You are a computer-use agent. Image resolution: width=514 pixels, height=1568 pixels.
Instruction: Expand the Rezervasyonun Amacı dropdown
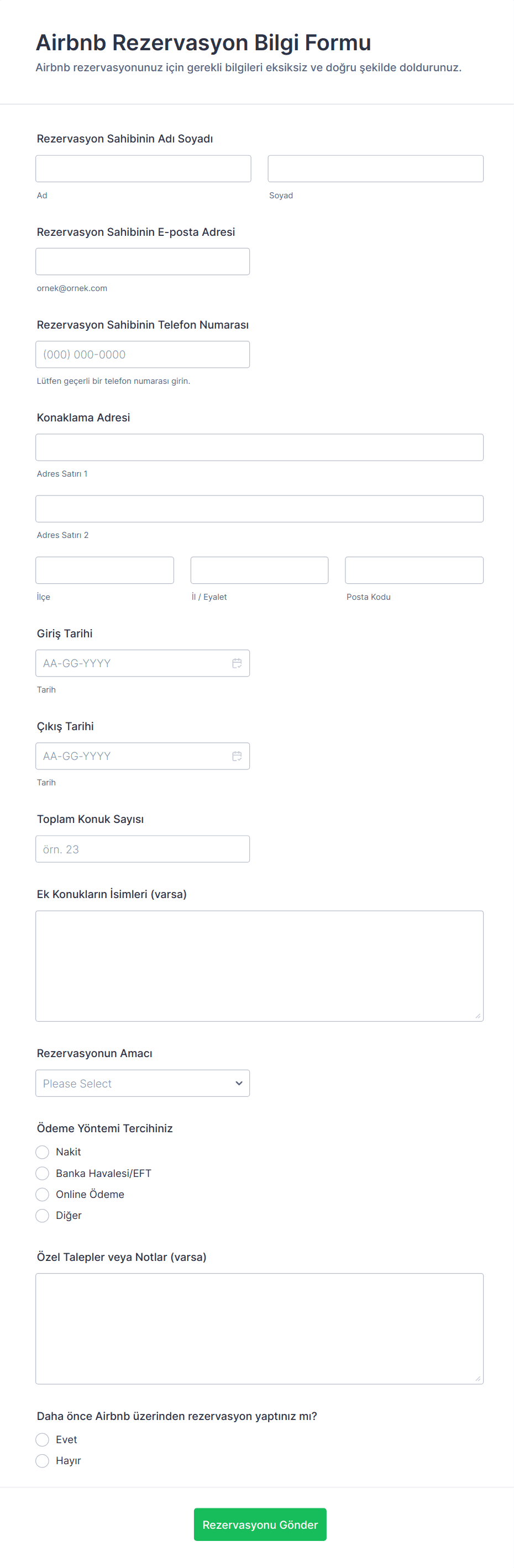coord(143,1083)
